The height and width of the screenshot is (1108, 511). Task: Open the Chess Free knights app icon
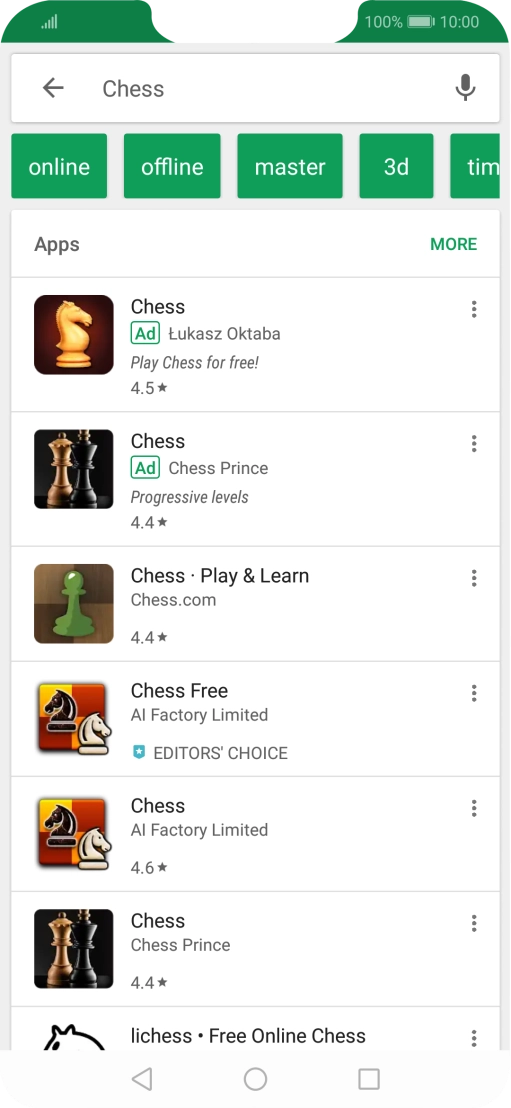(x=74, y=719)
